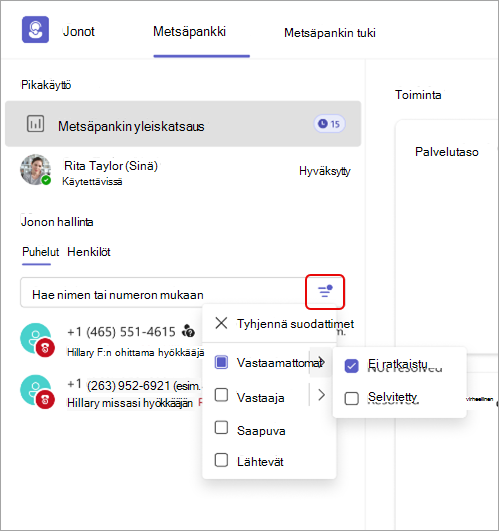This screenshot has width=499, height=531.
Task: Click the Toiminta heading
Action: pyautogui.click(x=418, y=95)
